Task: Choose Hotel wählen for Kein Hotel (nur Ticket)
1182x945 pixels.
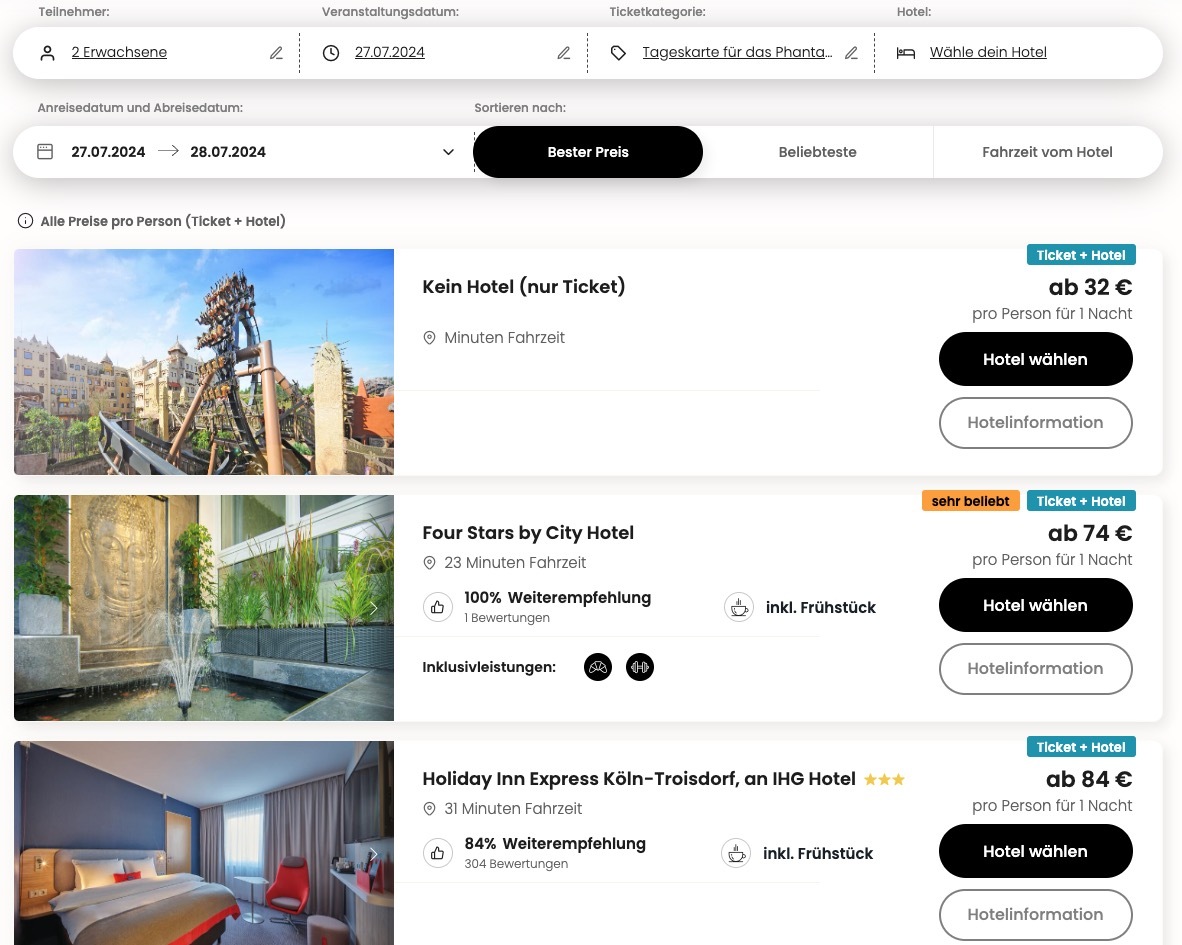Action: [1035, 359]
